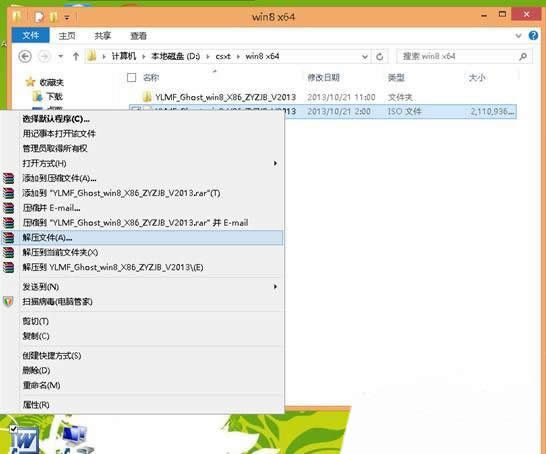Click csxt in the address breadcrumb
The image size is (546, 454).
(223, 56)
